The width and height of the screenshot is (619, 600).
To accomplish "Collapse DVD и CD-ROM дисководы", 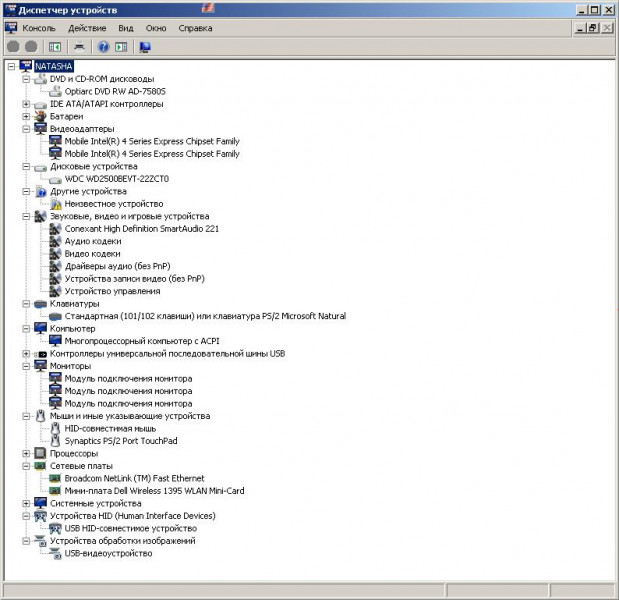I will (26, 79).
